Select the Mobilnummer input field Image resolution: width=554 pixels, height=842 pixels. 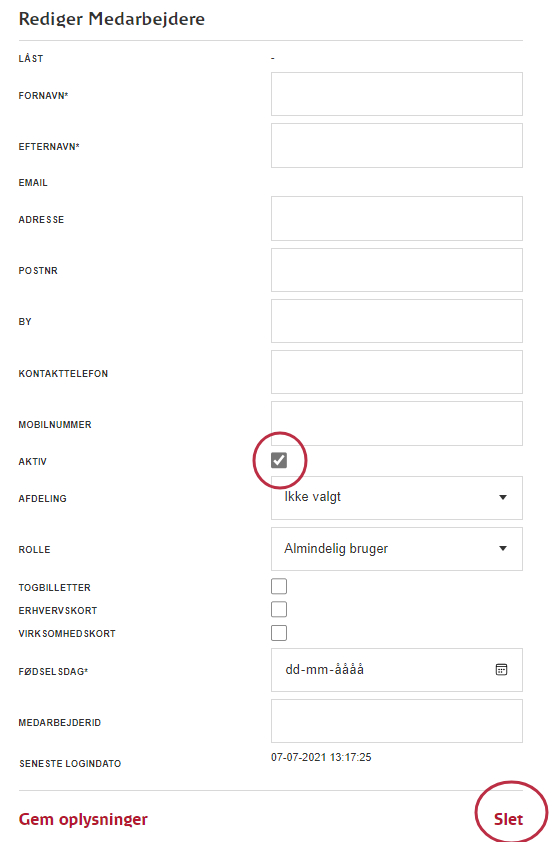point(397,424)
